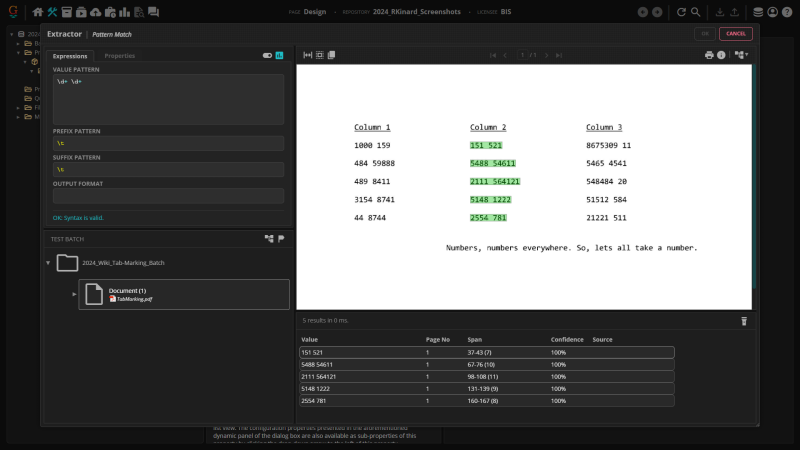Select the result row '151 521'
Image resolution: width=800 pixels, height=450 pixels.
coord(487,353)
